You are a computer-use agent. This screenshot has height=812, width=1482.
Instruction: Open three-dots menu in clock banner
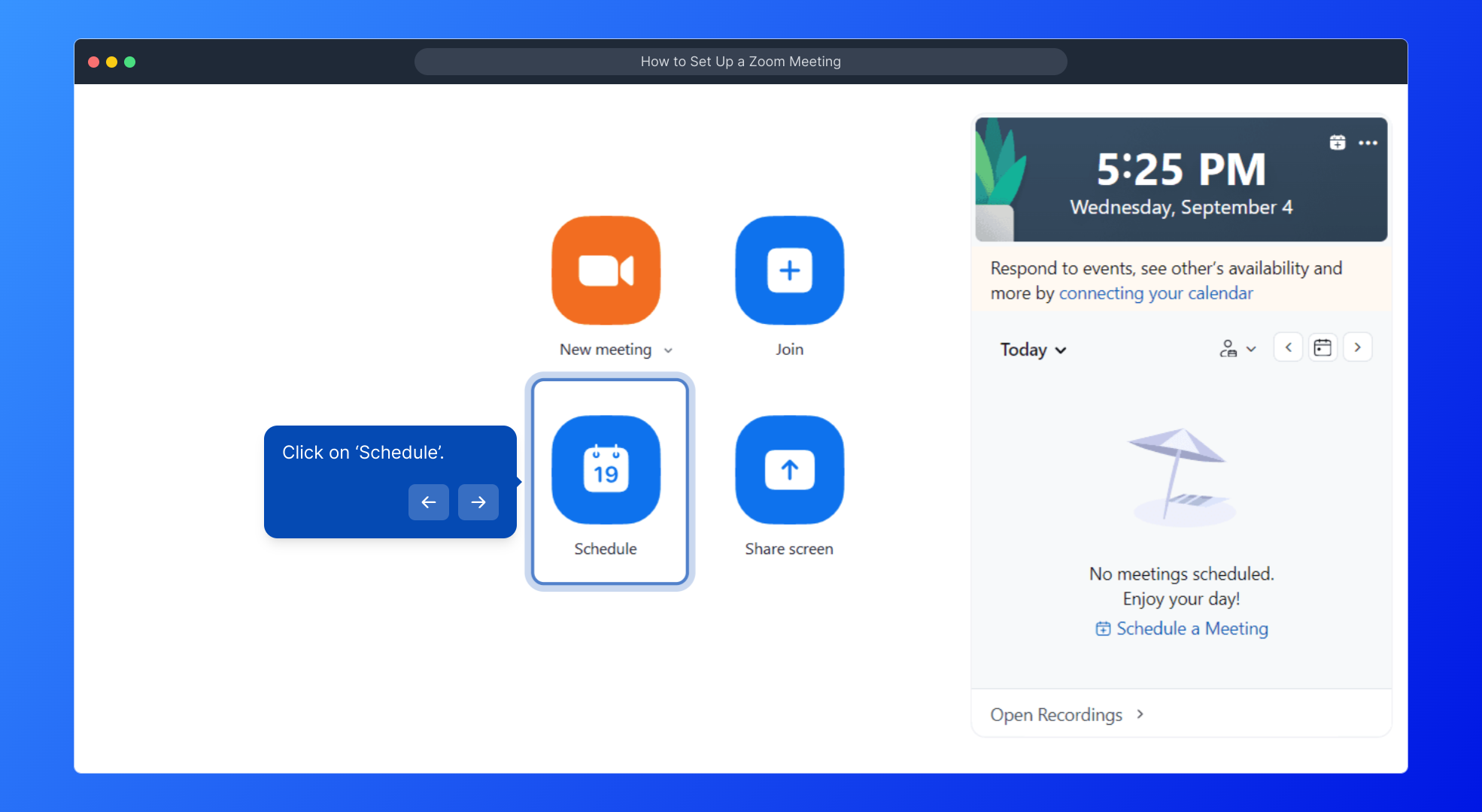click(1368, 142)
